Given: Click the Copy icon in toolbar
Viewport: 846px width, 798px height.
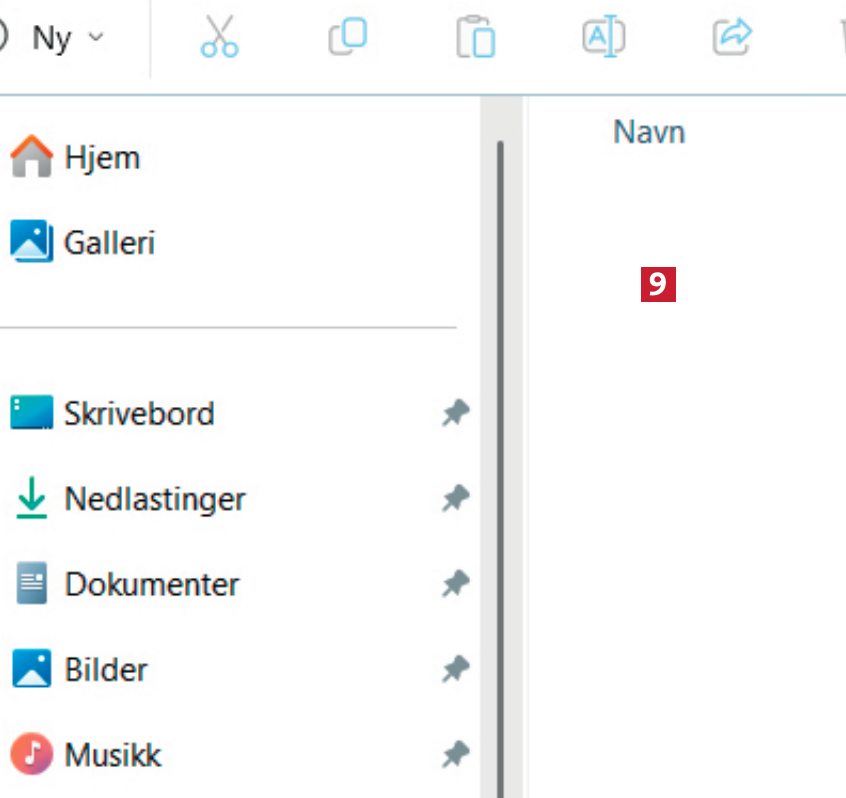Looking at the screenshot, I should (347, 37).
